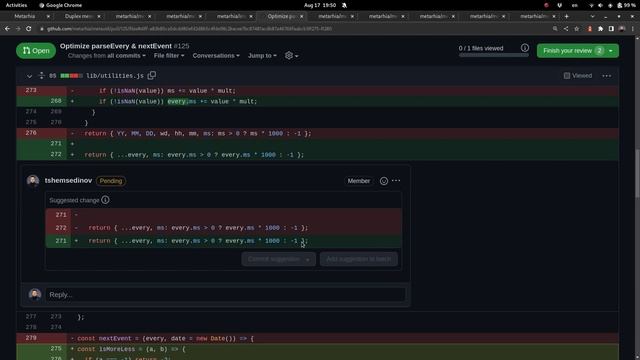Open the Jump to dropdown
Screen dimensions: 640x360
262,56
